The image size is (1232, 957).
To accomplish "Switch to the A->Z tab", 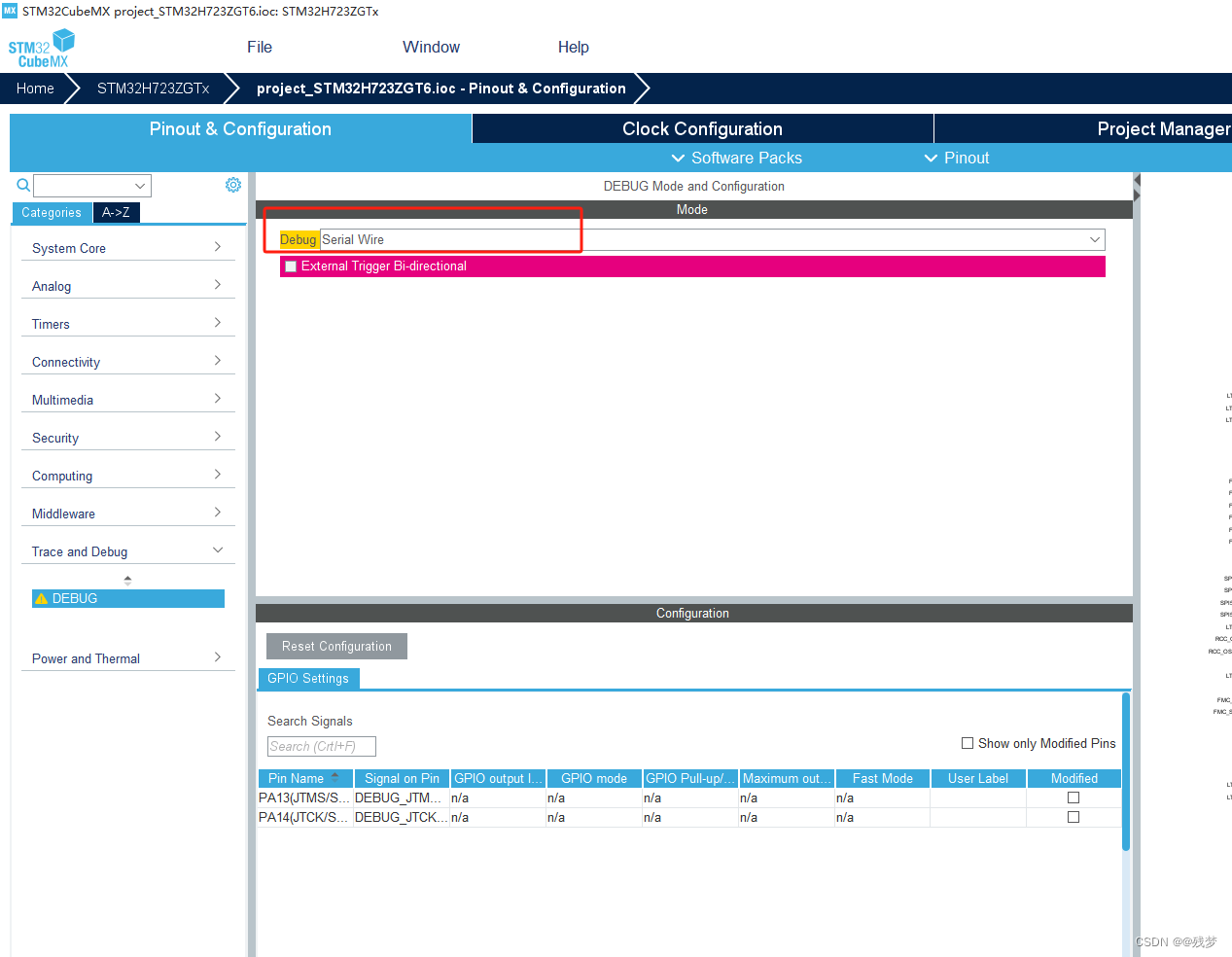I will pyautogui.click(x=116, y=212).
